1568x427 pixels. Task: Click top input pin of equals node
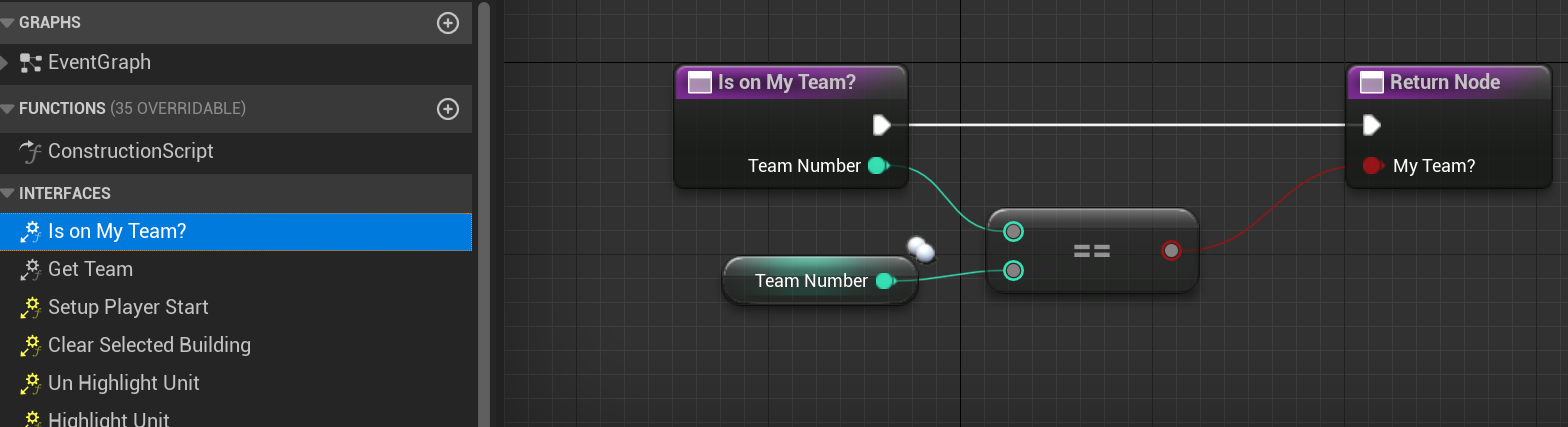pyautogui.click(x=1013, y=232)
